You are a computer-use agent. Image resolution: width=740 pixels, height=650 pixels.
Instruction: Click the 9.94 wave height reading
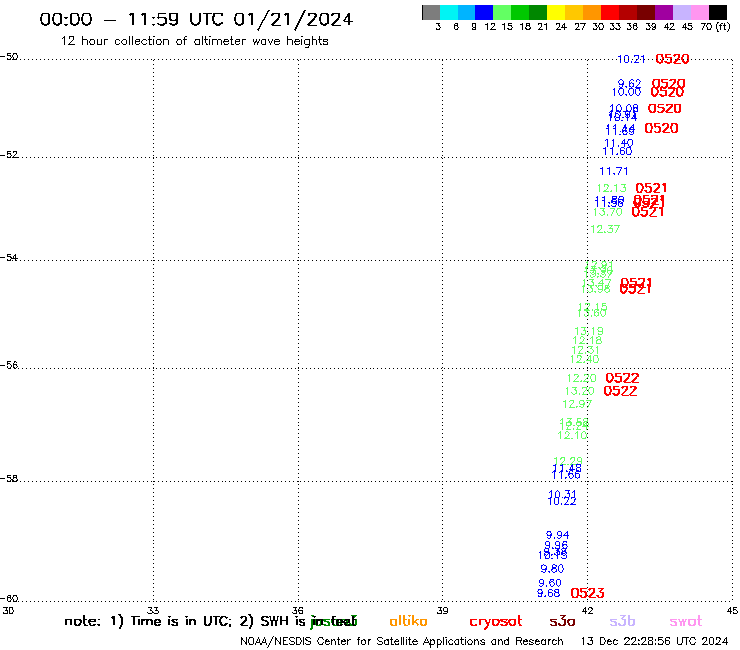point(557,535)
